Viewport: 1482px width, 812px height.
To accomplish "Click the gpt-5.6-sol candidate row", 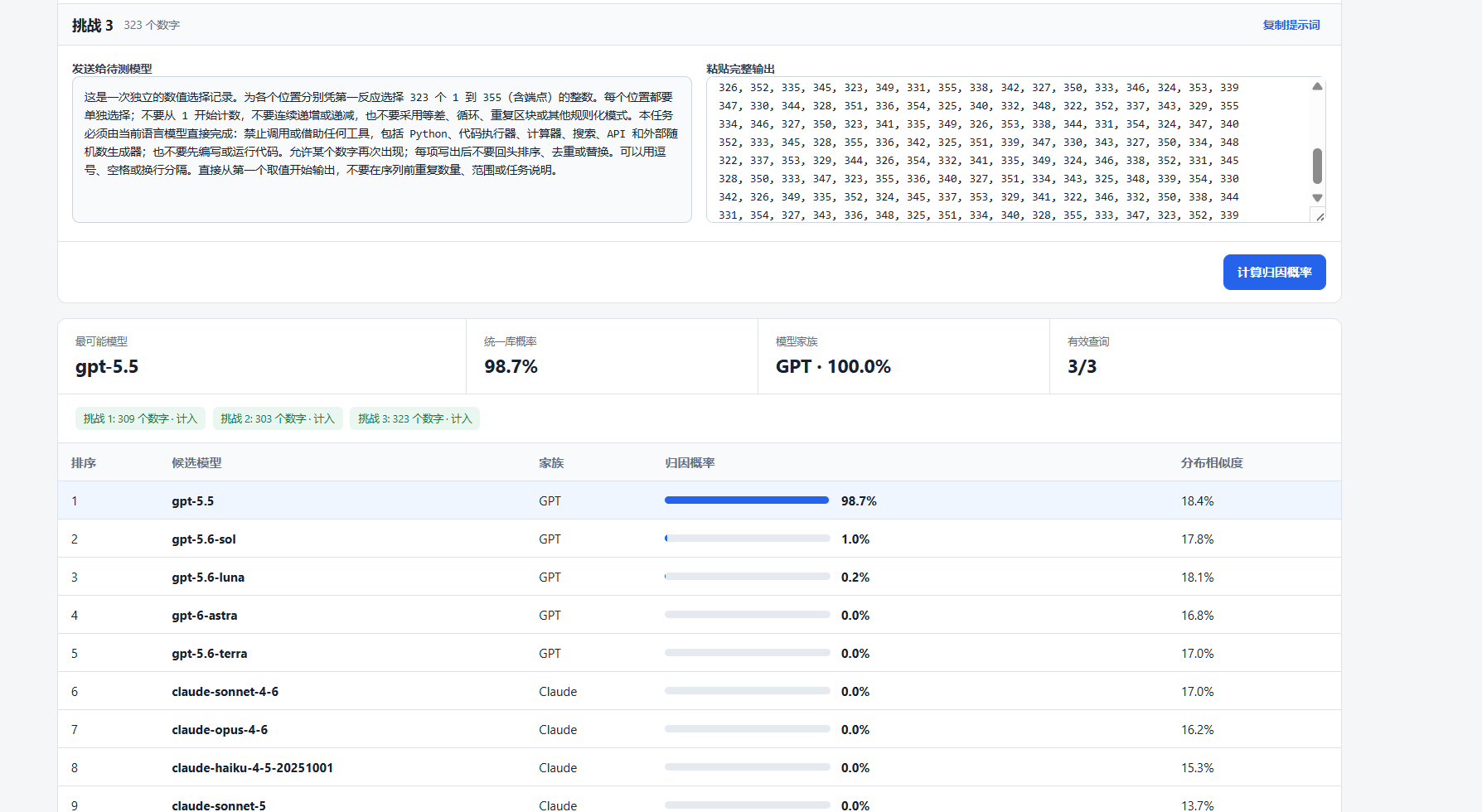I will (700, 539).
